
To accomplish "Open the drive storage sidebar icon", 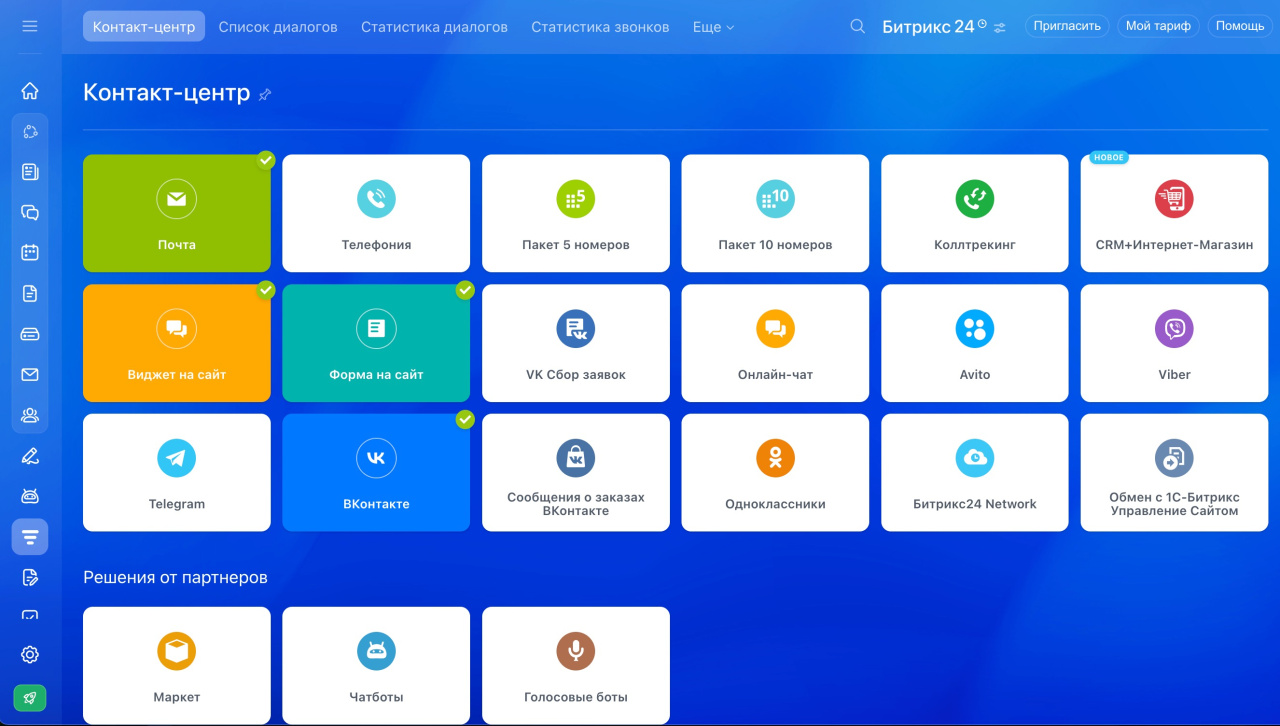I will tap(30, 334).
